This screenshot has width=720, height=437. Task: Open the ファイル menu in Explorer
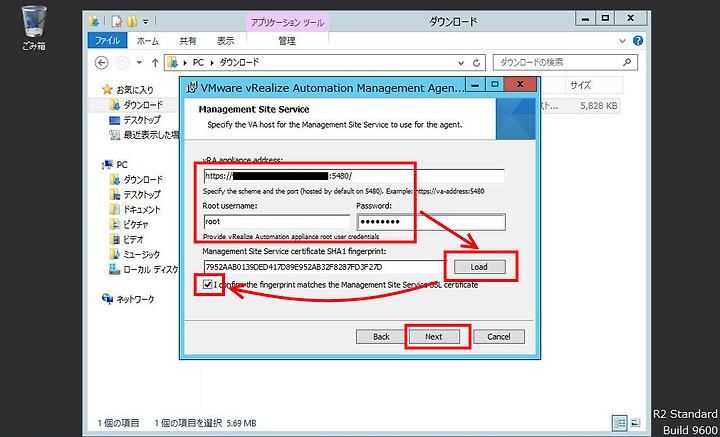pos(109,41)
